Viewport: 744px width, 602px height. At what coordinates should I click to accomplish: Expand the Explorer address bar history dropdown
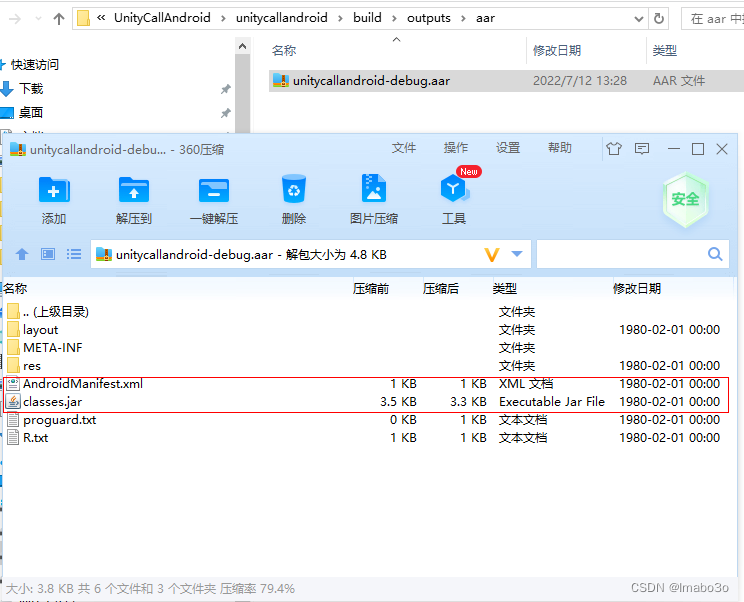(x=639, y=19)
